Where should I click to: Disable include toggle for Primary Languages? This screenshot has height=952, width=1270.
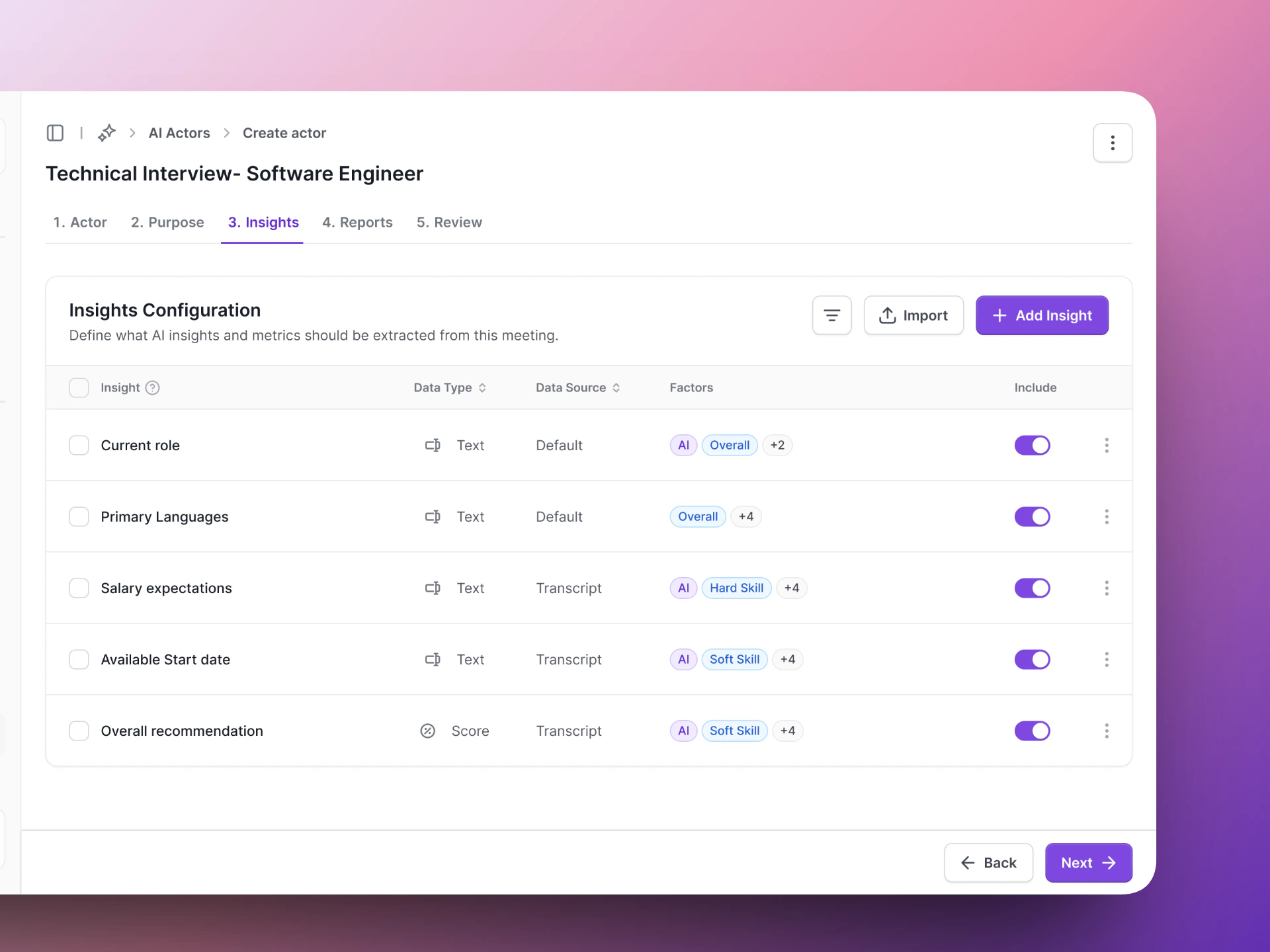(x=1032, y=517)
